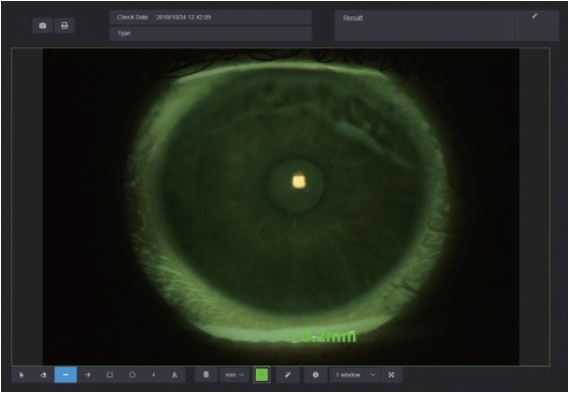Select the pointer cursor tool

point(21,375)
